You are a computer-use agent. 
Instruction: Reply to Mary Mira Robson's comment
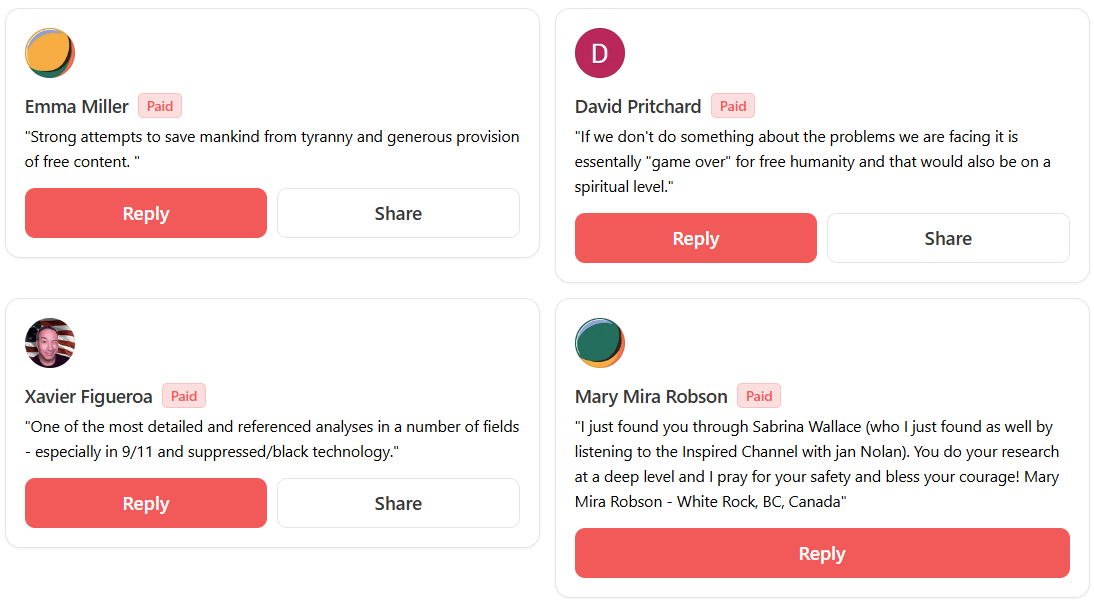[822, 553]
